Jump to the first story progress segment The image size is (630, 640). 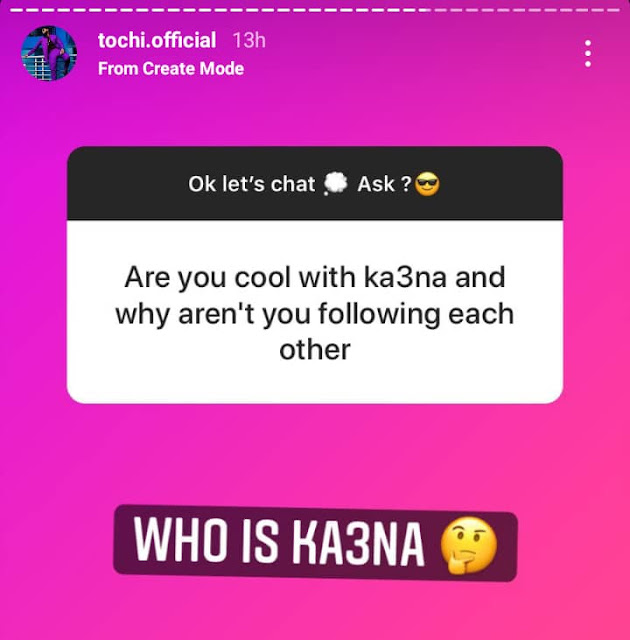18,10
